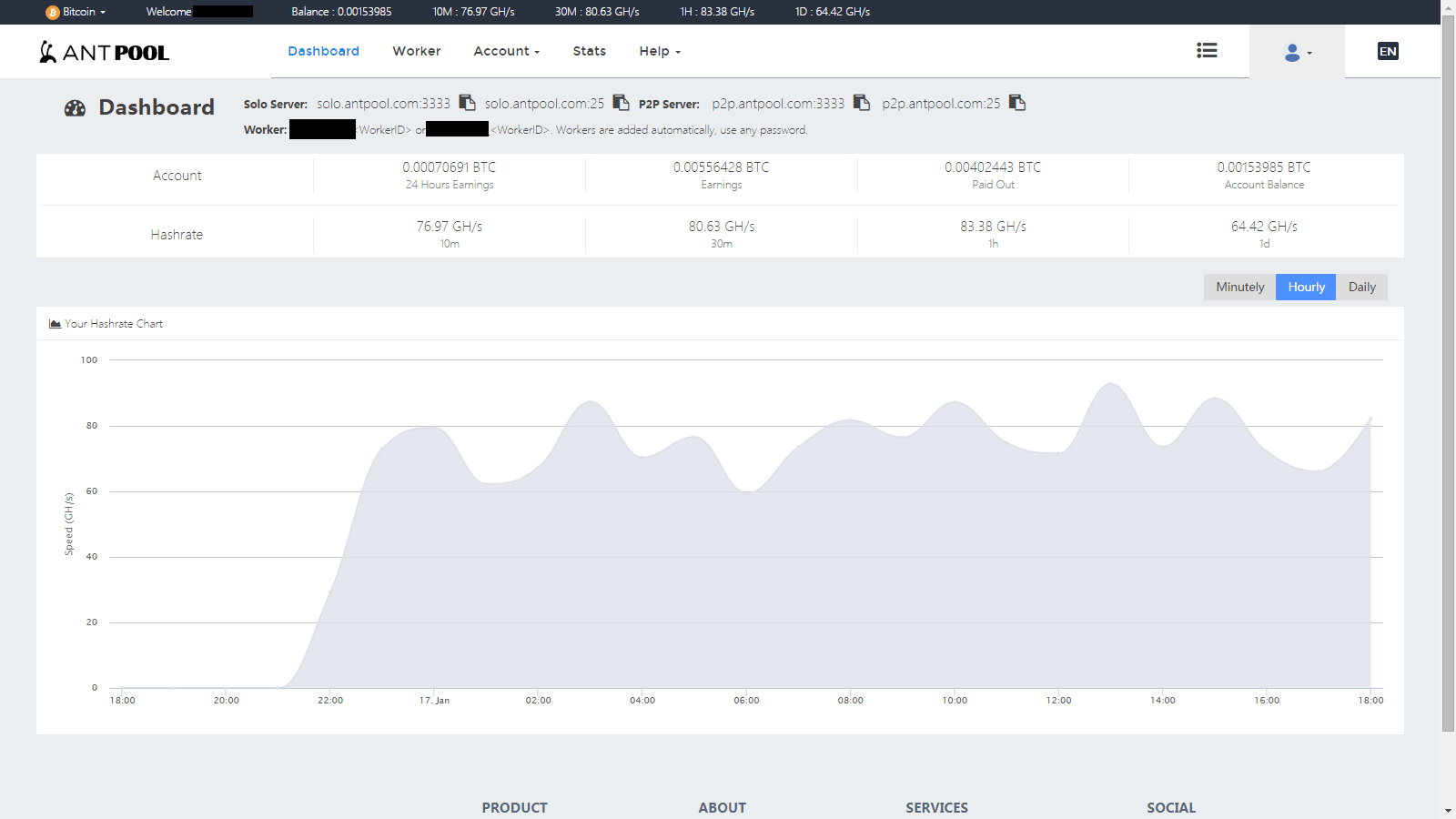Click the 17. Jan chart axis label

click(x=434, y=701)
